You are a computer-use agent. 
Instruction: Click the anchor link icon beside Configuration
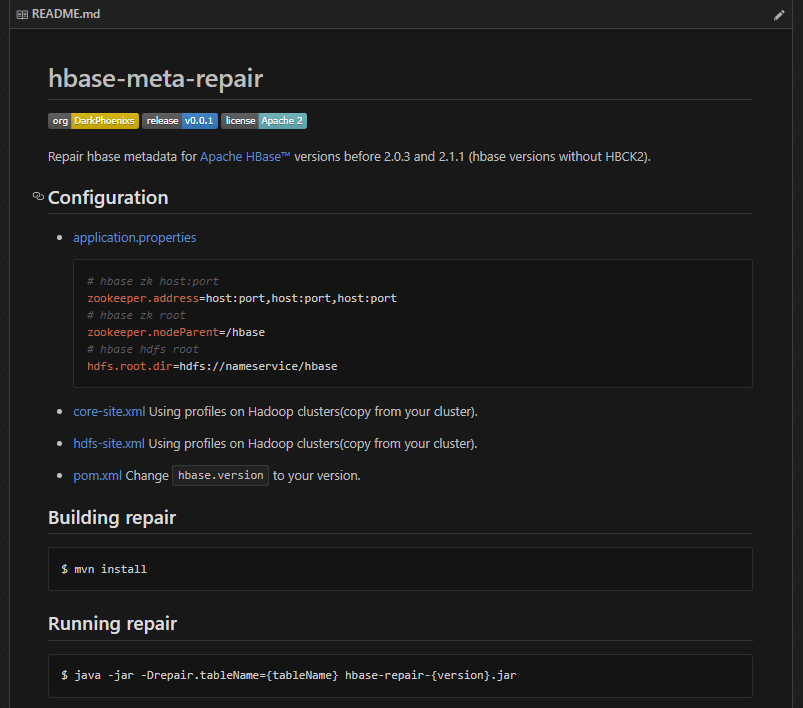pos(38,197)
